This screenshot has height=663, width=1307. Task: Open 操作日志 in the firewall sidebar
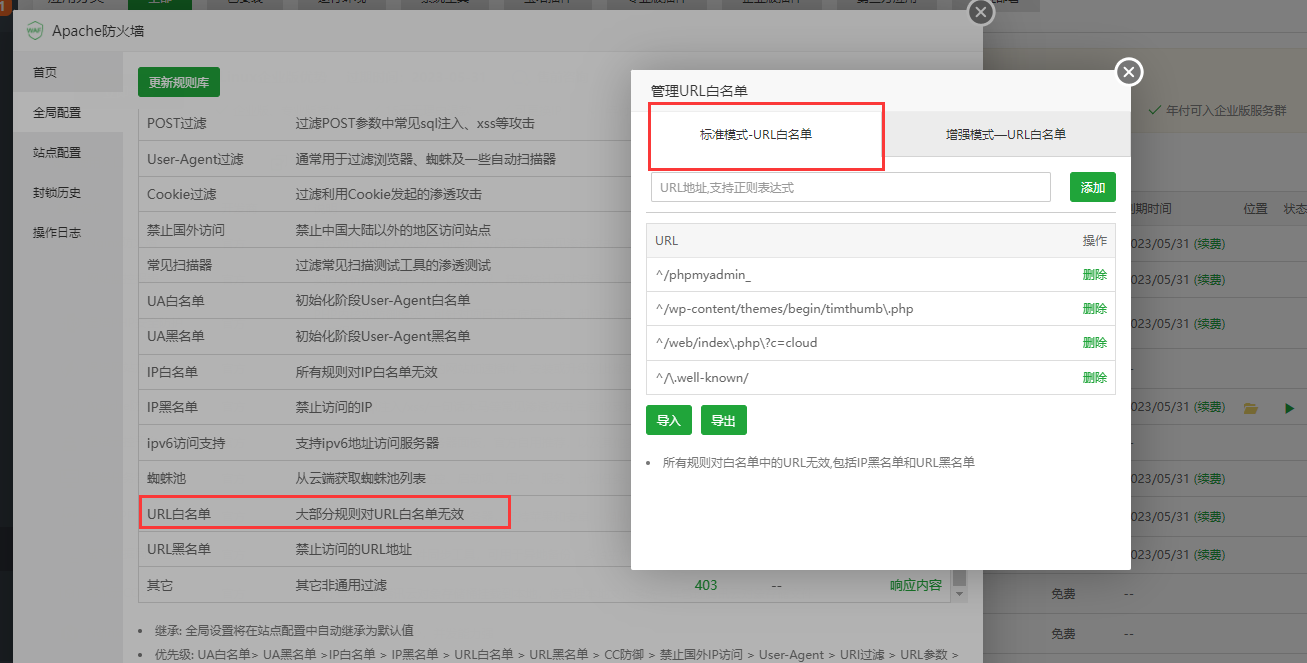click(69, 232)
